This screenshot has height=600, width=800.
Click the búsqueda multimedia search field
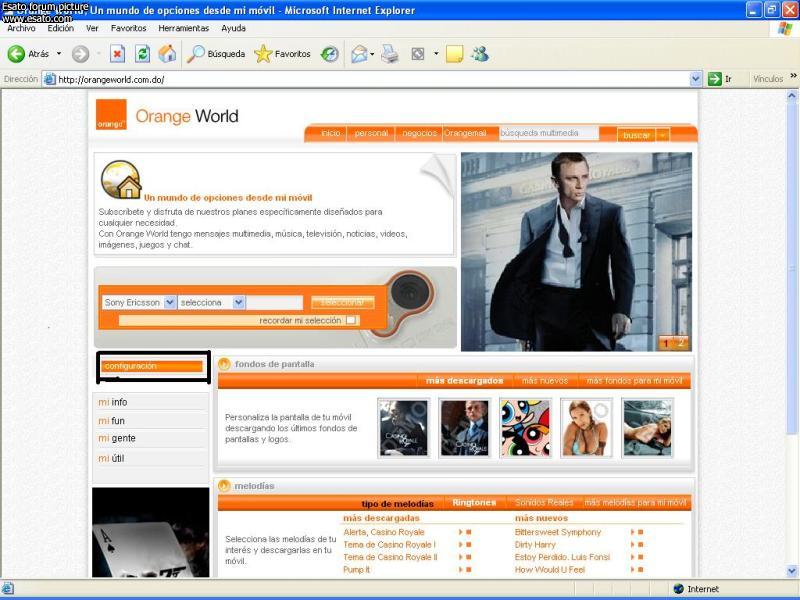coord(548,133)
